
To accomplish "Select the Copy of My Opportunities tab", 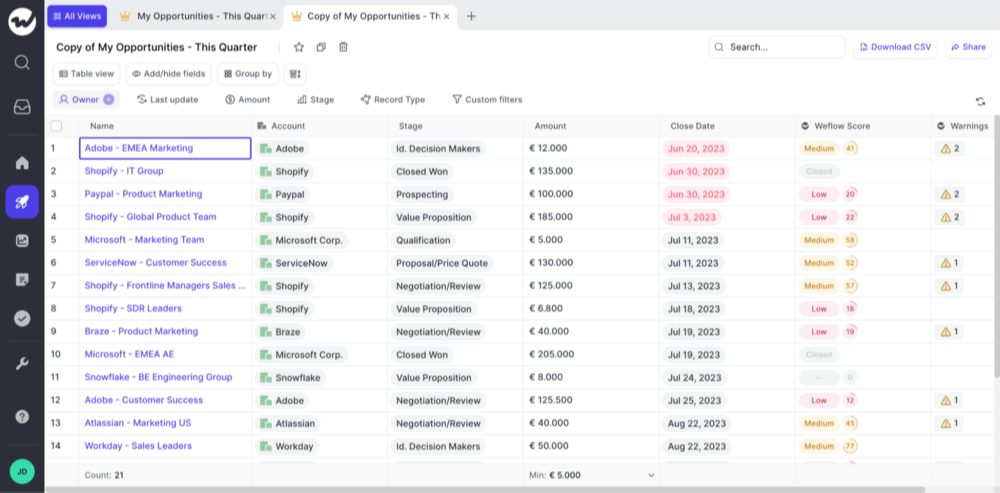I will pyautogui.click(x=368, y=17).
